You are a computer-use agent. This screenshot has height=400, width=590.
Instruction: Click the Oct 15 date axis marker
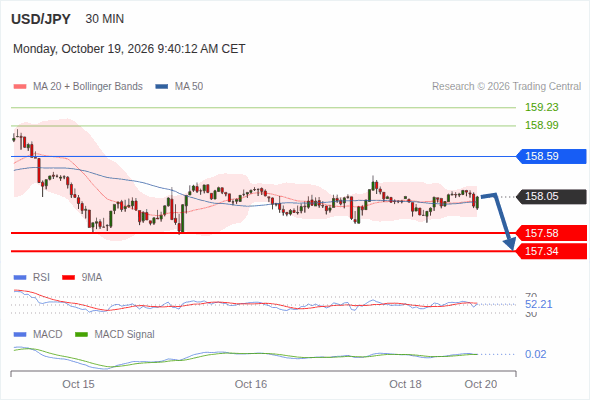point(78,384)
